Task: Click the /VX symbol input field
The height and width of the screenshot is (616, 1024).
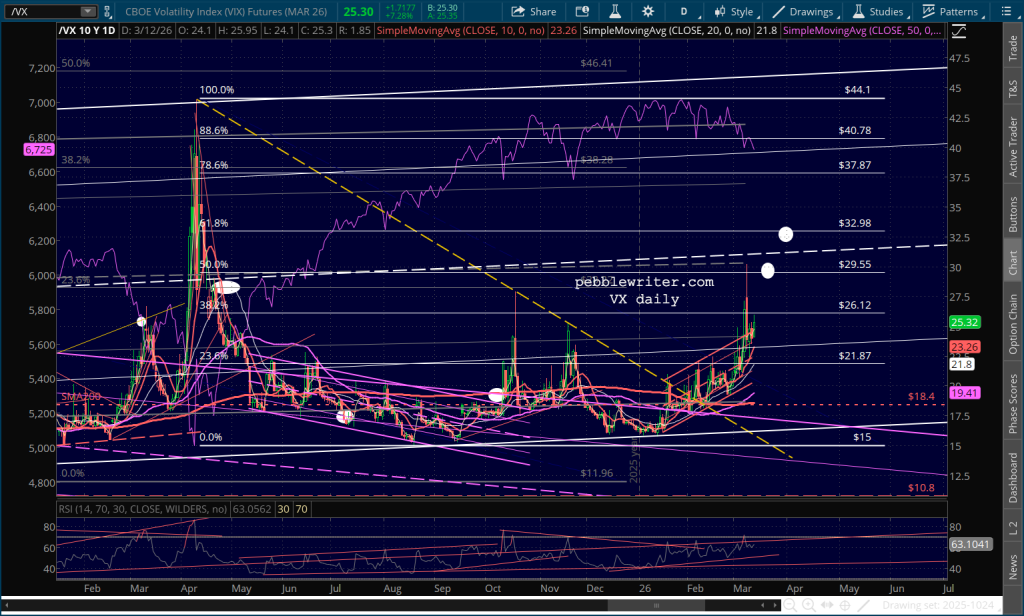Action: [40, 12]
